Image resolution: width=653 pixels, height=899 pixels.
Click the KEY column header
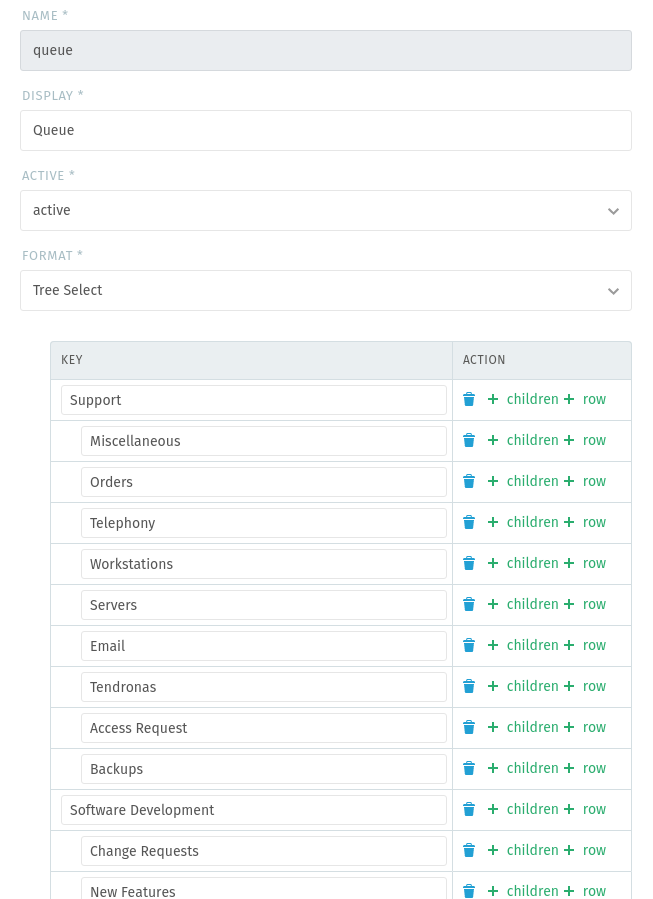[x=252, y=360]
